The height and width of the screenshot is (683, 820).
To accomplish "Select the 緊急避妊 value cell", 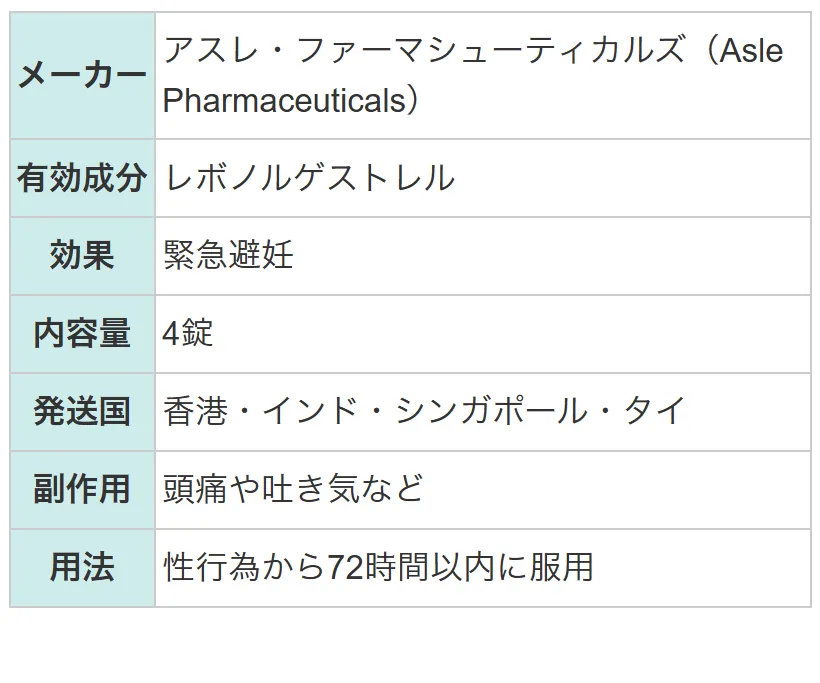I will click(x=483, y=256).
